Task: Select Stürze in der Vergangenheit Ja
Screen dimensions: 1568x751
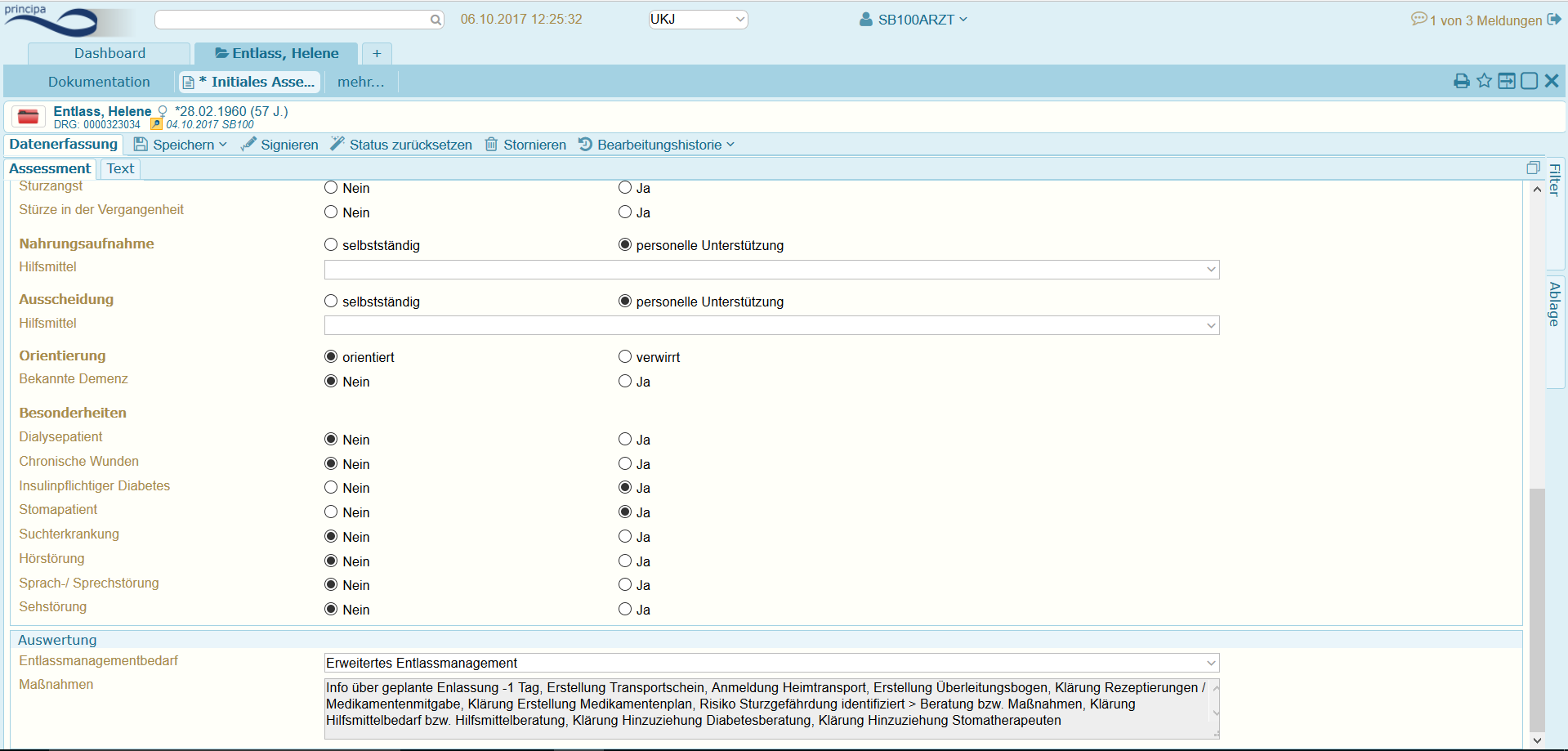Action: tap(625, 212)
